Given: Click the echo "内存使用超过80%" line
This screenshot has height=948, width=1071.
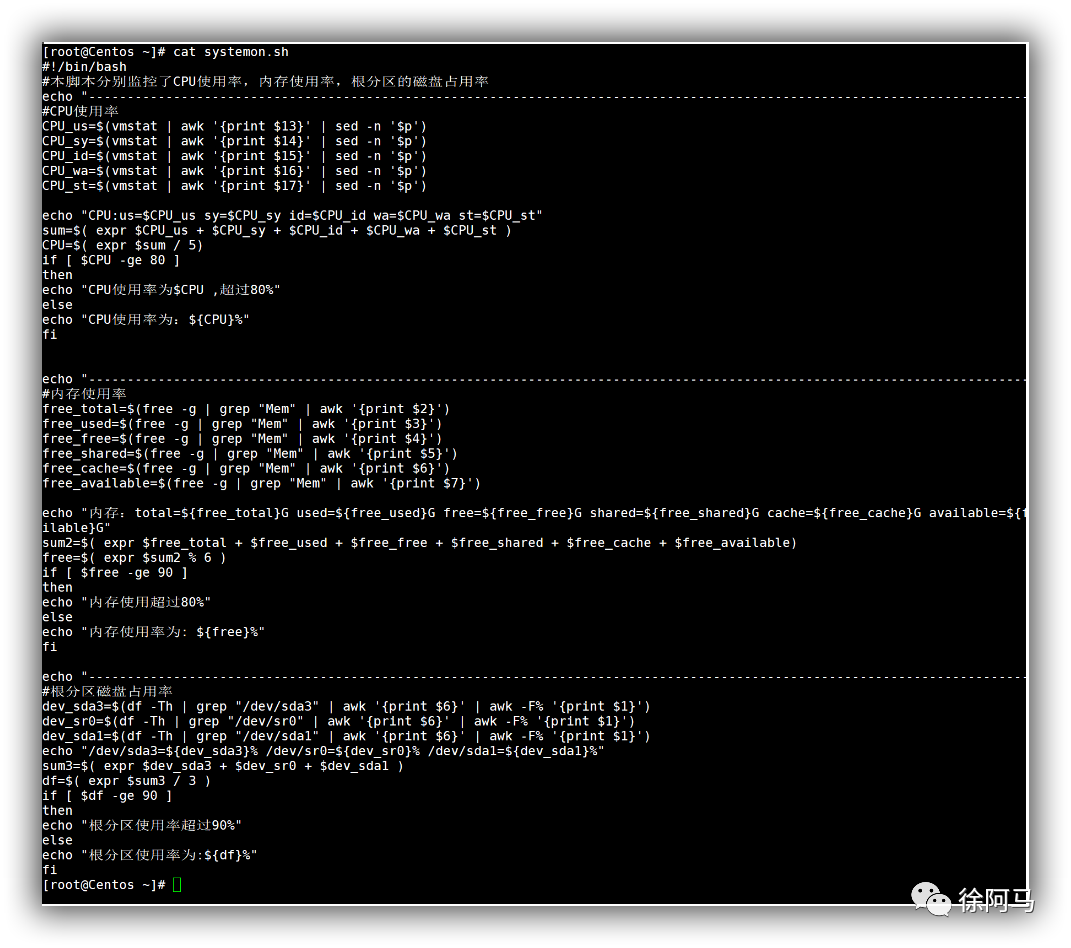Looking at the screenshot, I should coord(127,602).
